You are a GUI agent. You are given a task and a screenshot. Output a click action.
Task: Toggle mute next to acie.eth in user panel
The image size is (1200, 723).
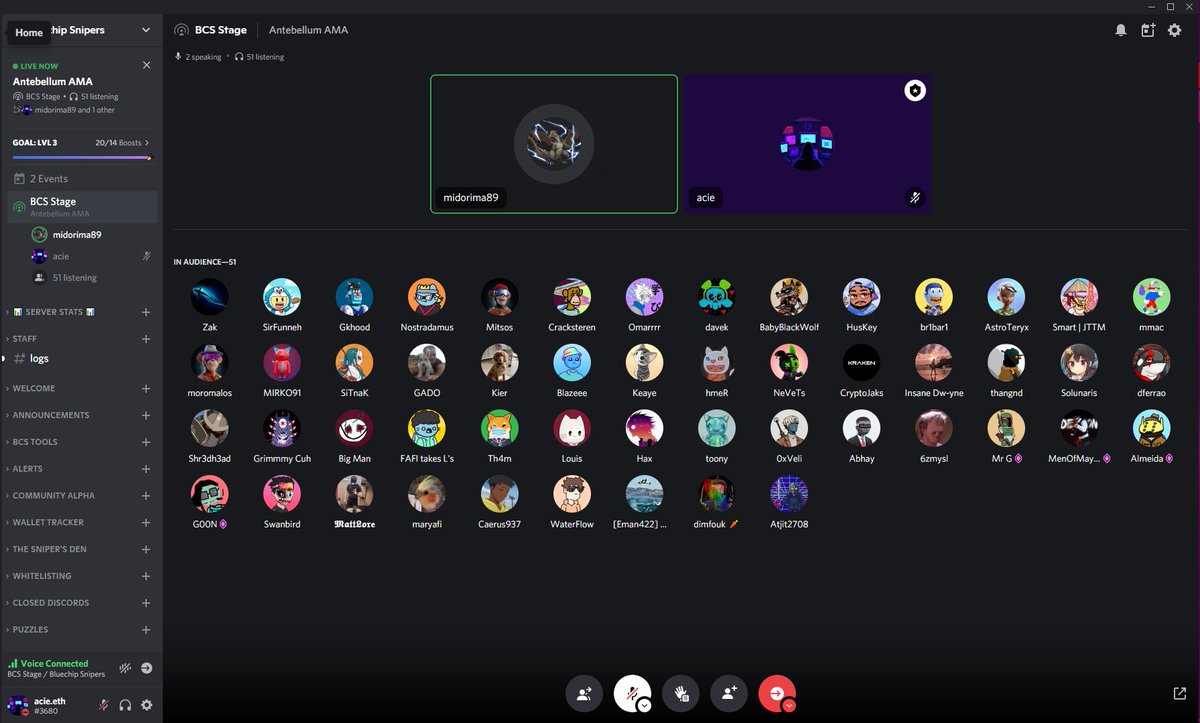pos(104,705)
